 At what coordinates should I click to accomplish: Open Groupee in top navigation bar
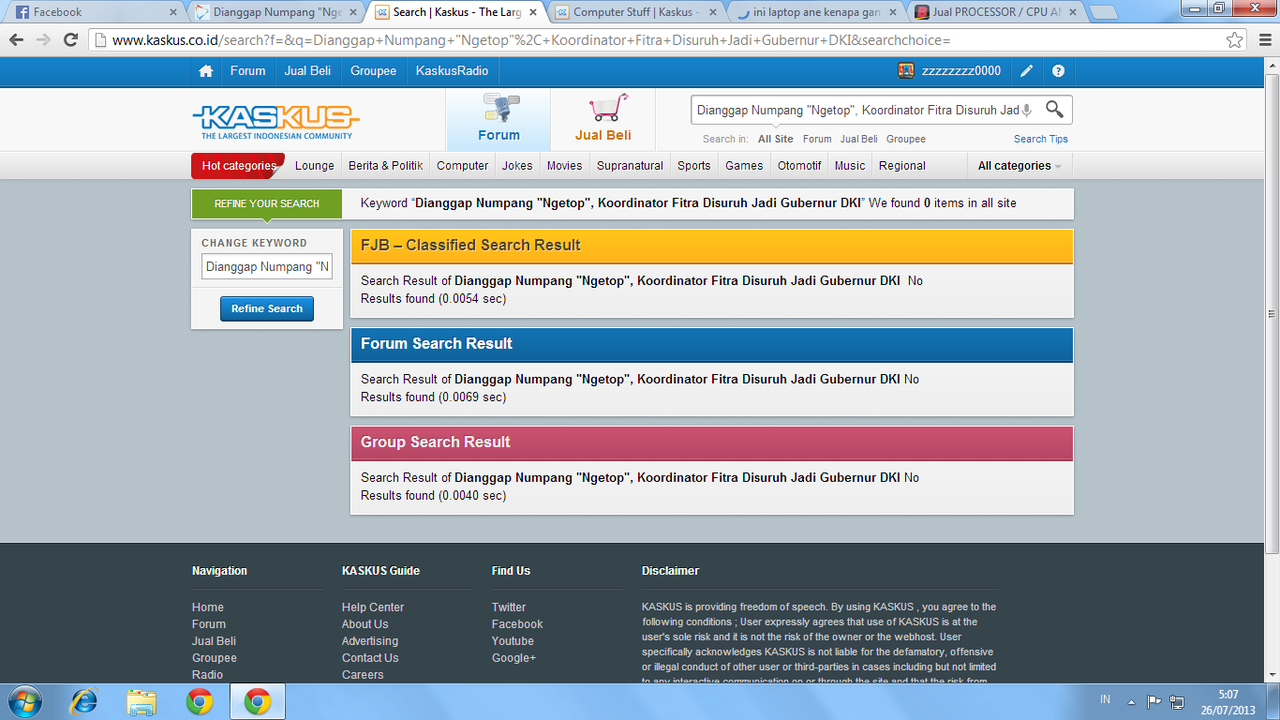373,71
